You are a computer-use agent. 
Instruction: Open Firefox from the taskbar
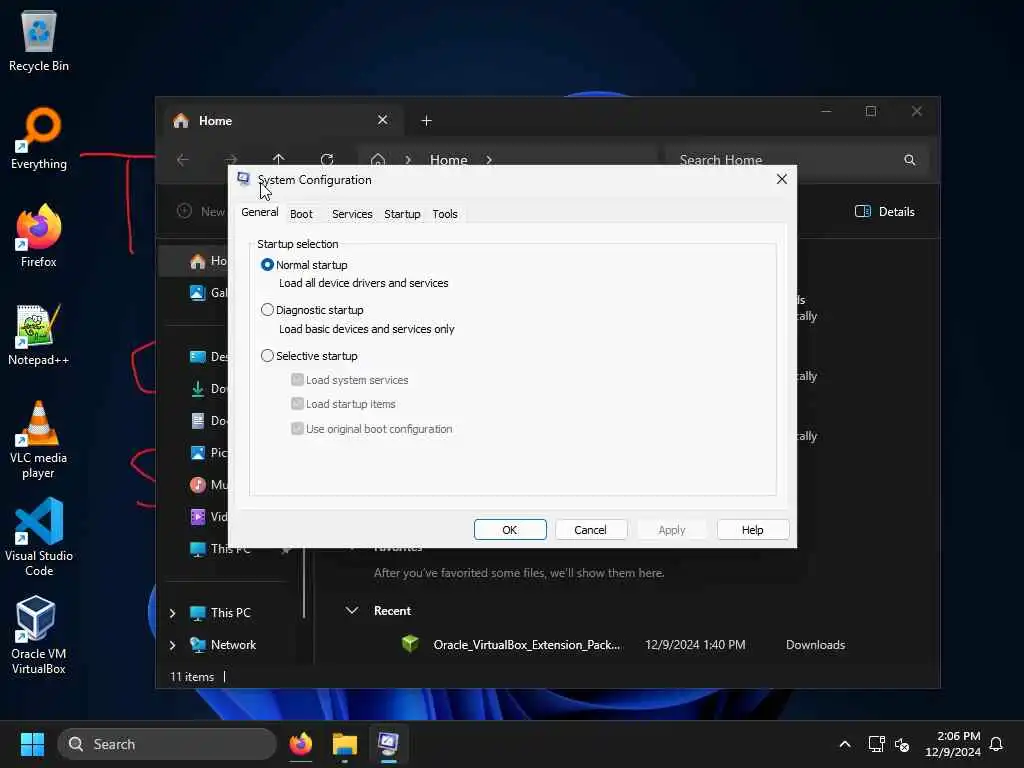[300, 744]
